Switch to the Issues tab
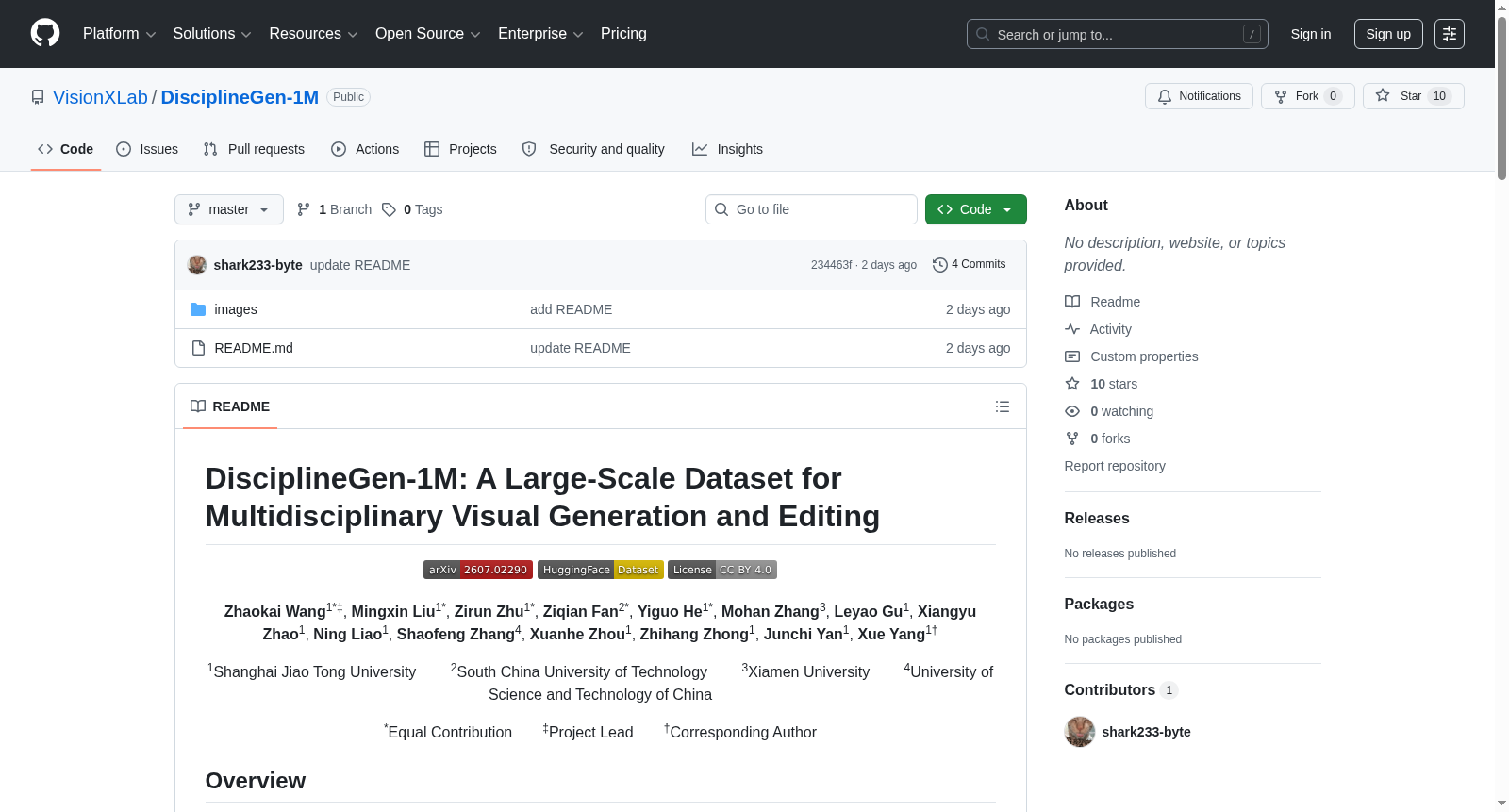 click(147, 149)
